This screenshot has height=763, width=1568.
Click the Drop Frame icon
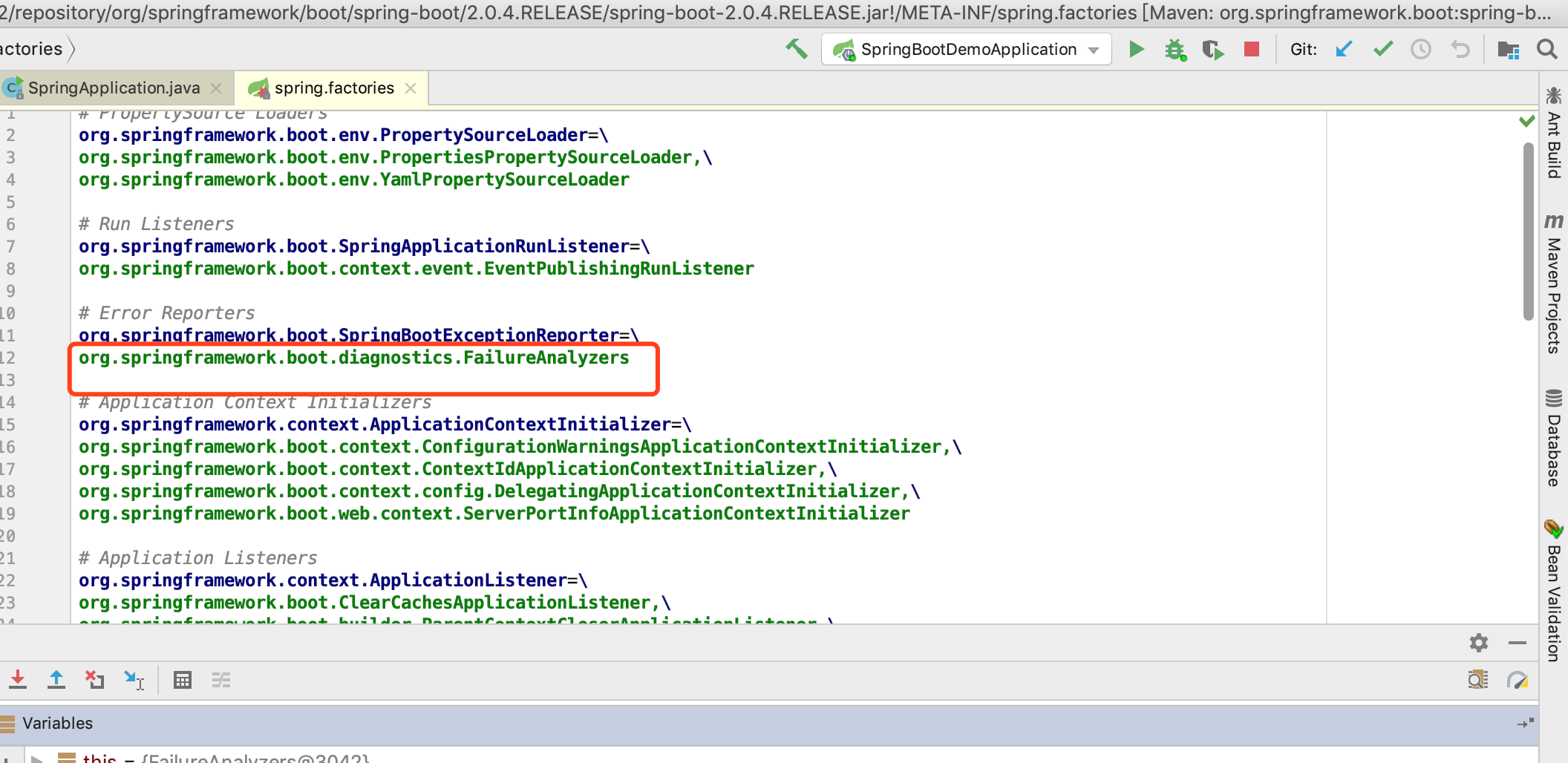pyautogui.click(x=94, y=680)
